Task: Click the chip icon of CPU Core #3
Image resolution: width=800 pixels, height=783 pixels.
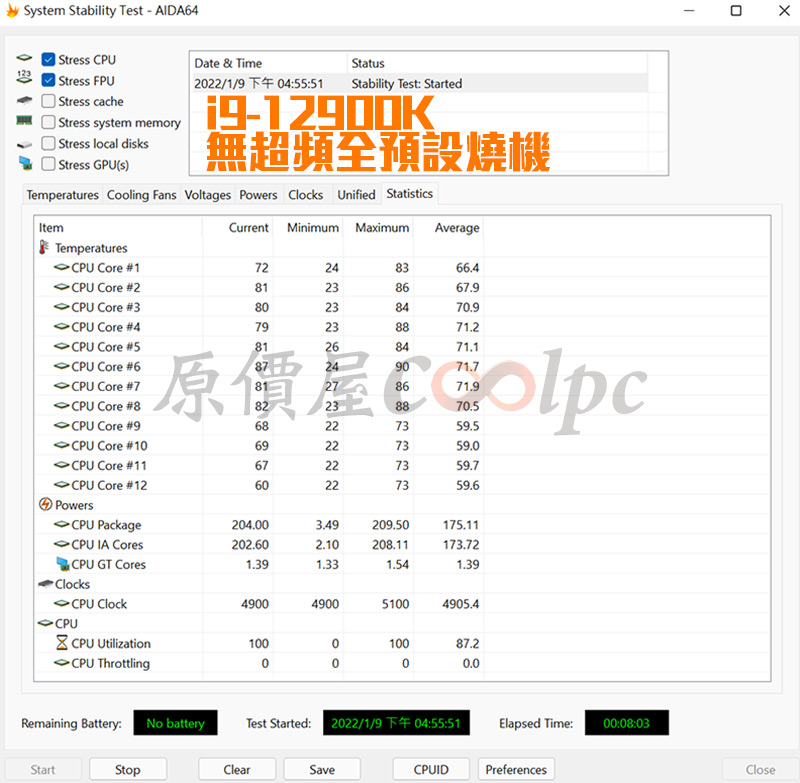Action: click(62, 307)
